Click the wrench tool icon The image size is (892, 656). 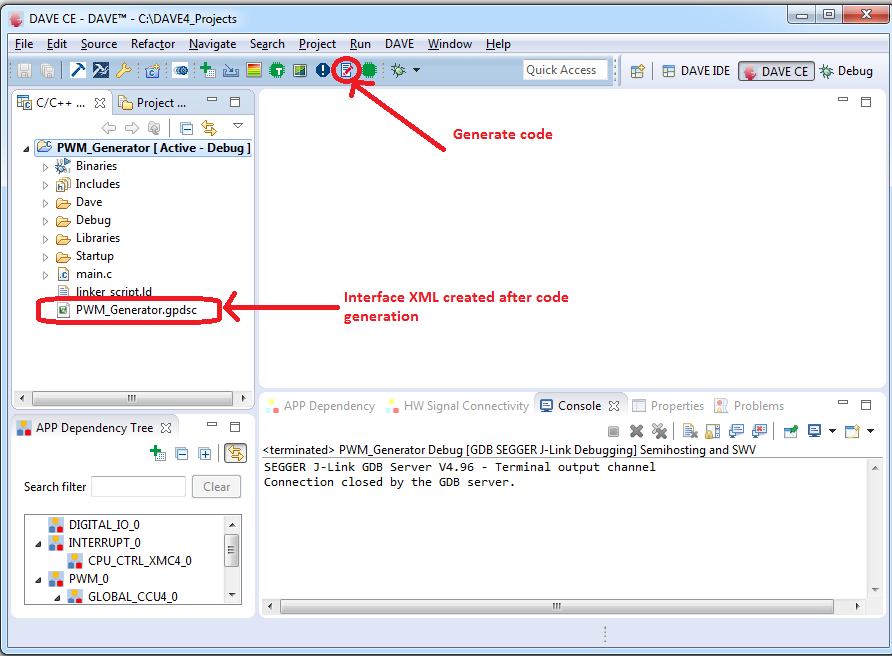click(x=123, y=70)
